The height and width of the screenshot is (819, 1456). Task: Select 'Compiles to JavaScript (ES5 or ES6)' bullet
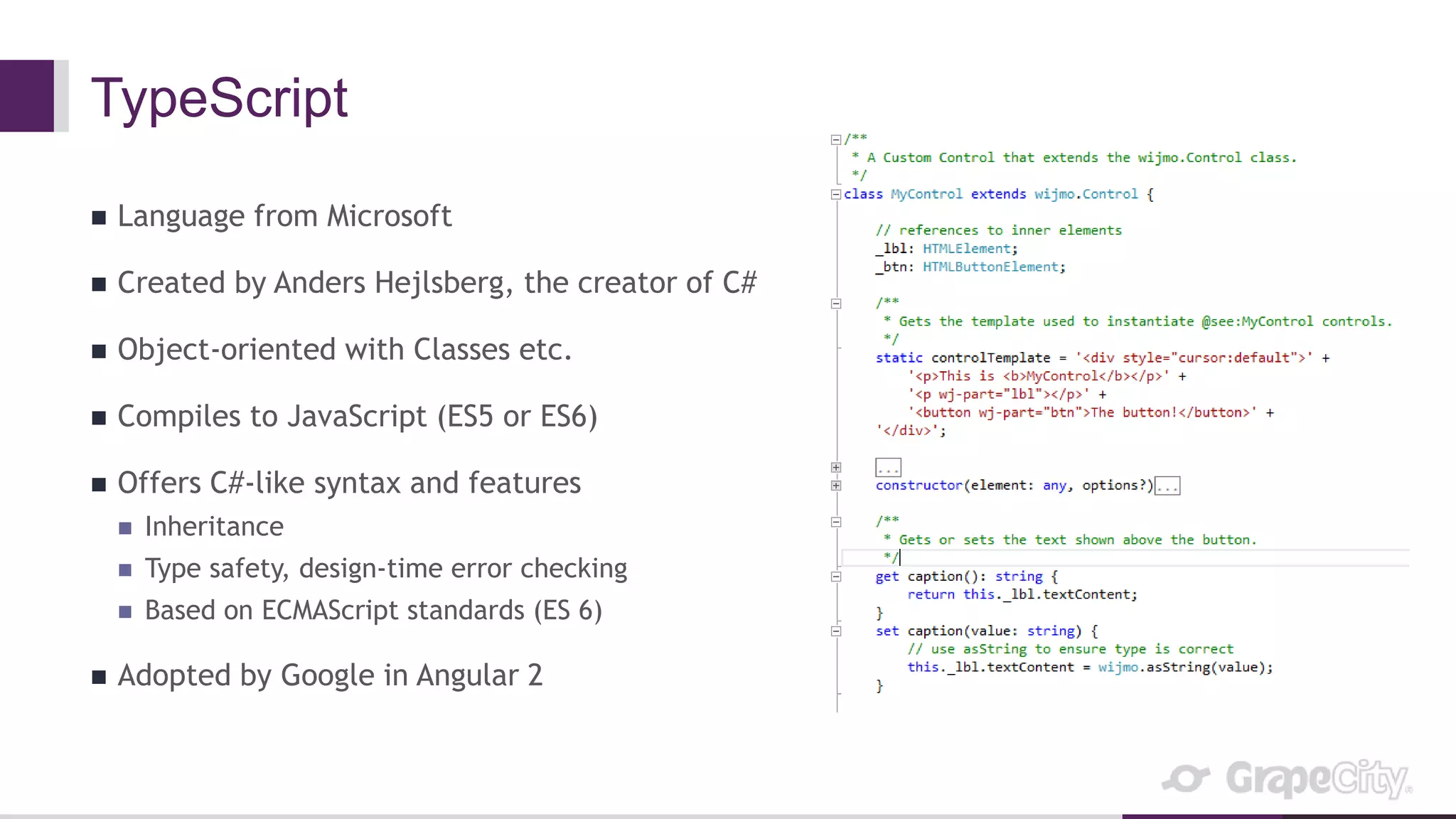[x=358, y=417]
